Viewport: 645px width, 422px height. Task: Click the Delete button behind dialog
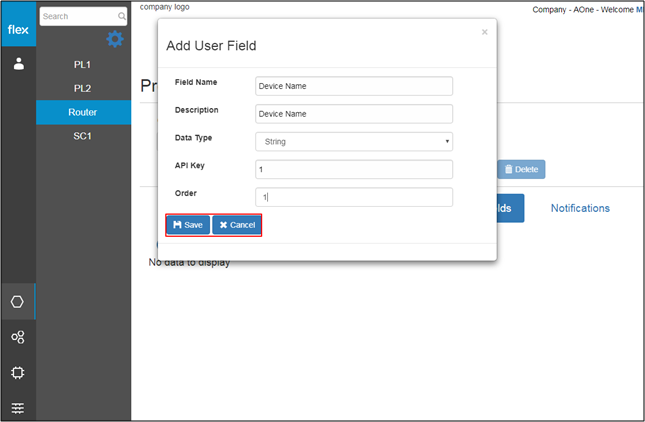point(521,169)
